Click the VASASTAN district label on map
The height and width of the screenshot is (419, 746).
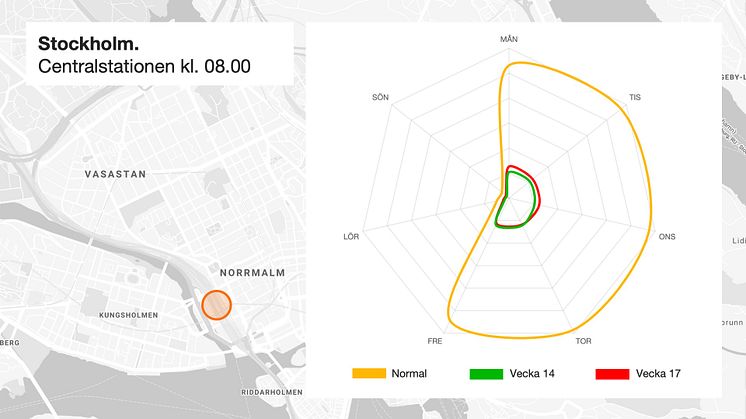pos(116,174)
